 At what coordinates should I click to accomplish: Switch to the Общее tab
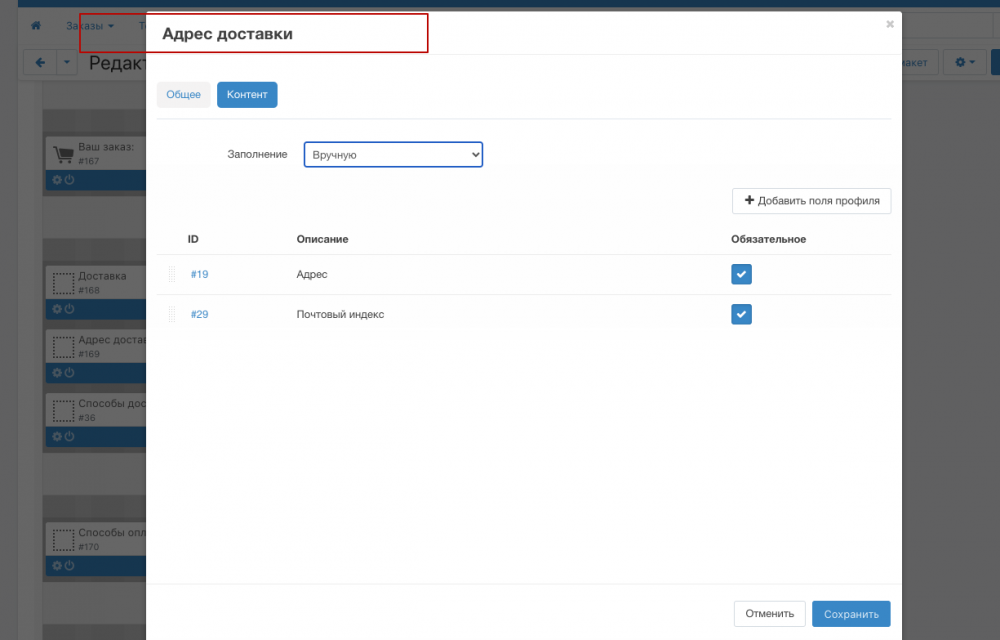tap(183, 95)
